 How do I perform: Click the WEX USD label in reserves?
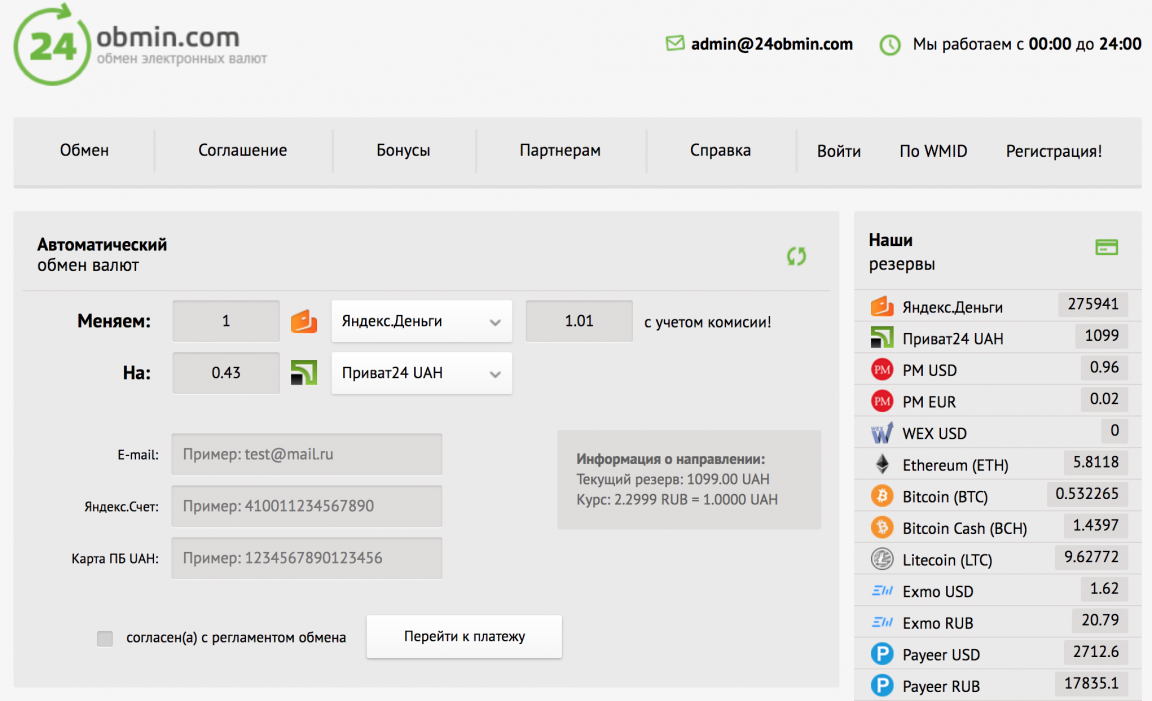(x=935, y=434)
